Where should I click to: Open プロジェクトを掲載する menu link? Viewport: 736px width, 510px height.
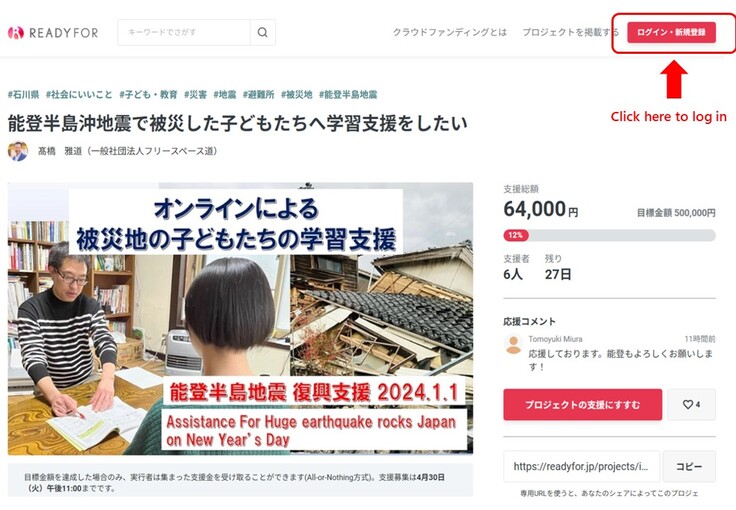(570, 32)
